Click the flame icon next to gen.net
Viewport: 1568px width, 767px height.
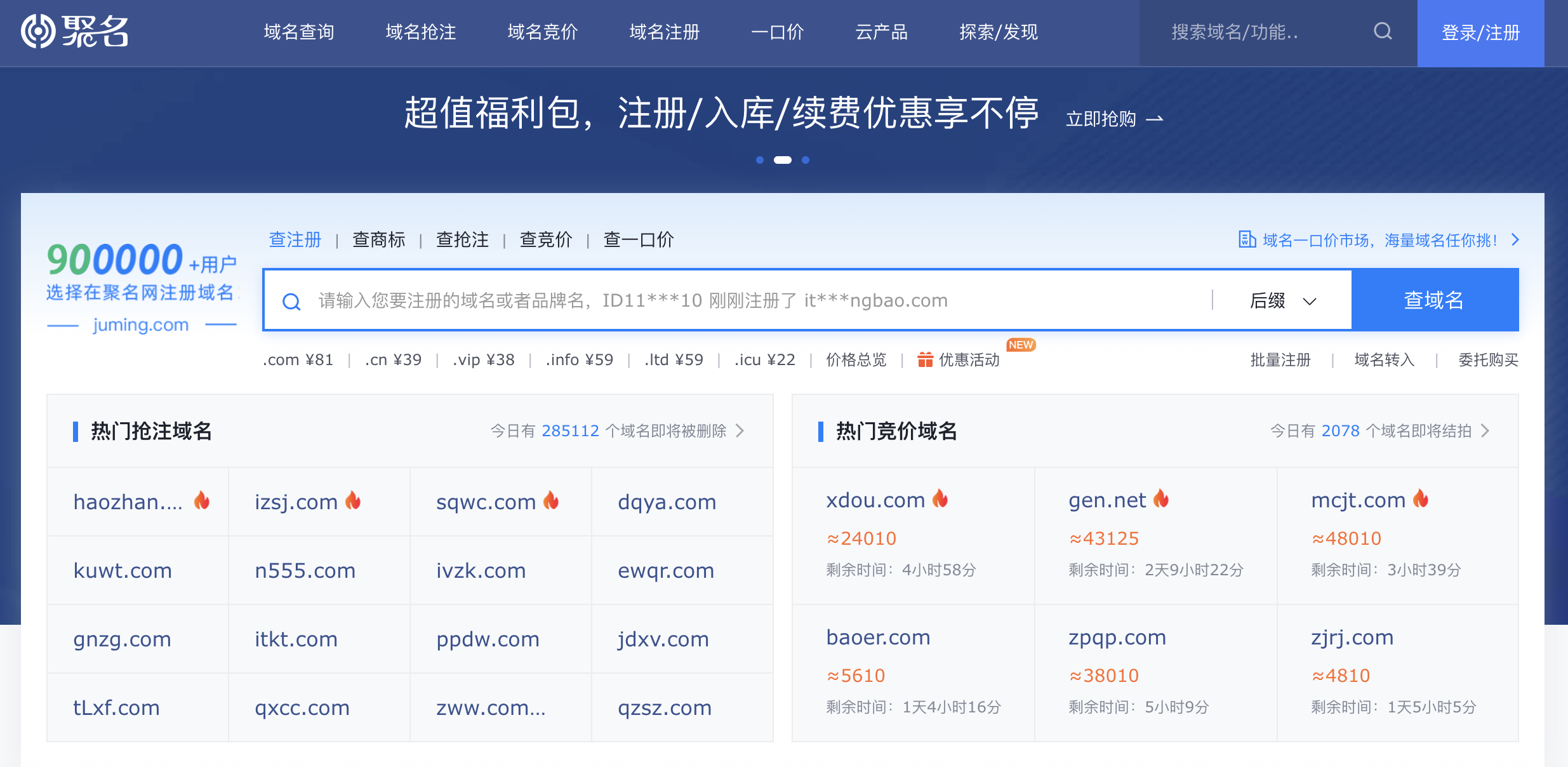pos(1161,499)
